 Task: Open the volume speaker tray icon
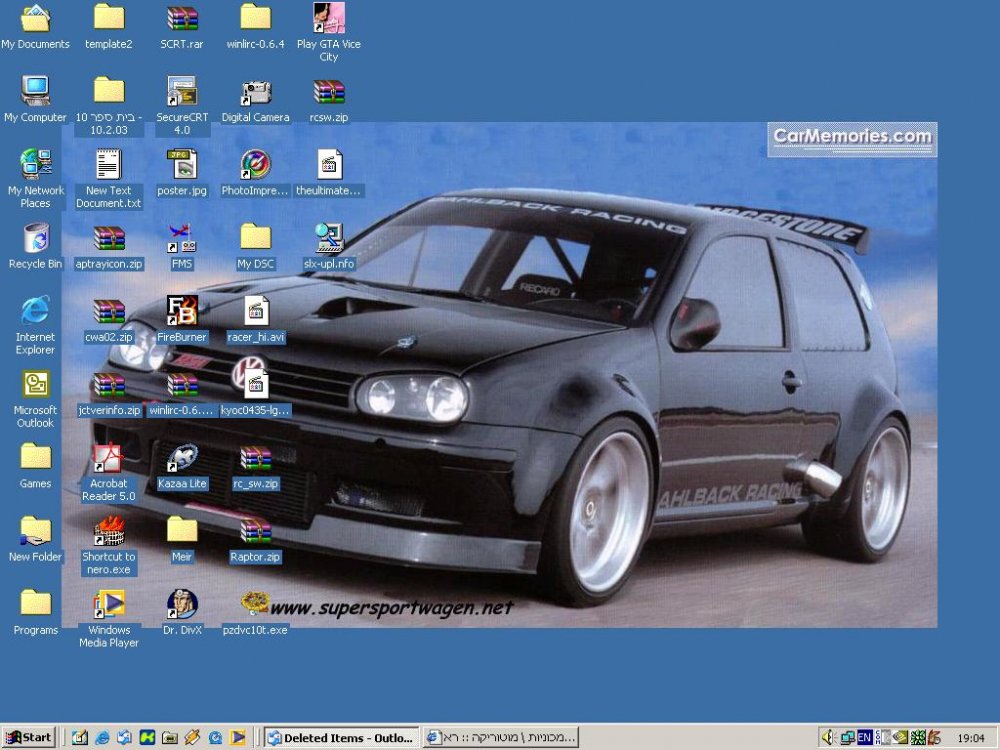pyautogui.click(x=827, y=737)
